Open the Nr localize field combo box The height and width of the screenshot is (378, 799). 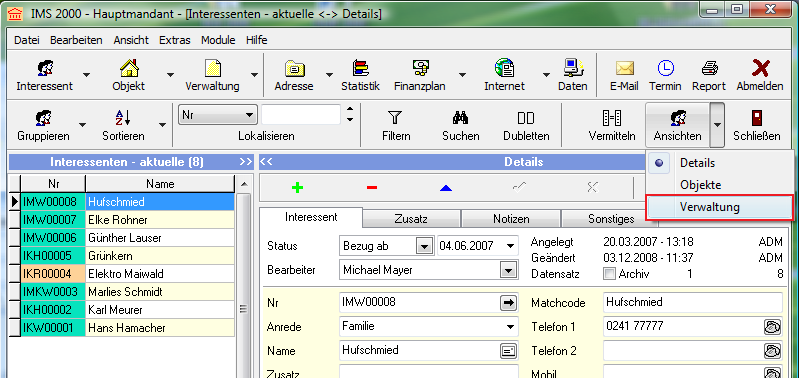218,115
